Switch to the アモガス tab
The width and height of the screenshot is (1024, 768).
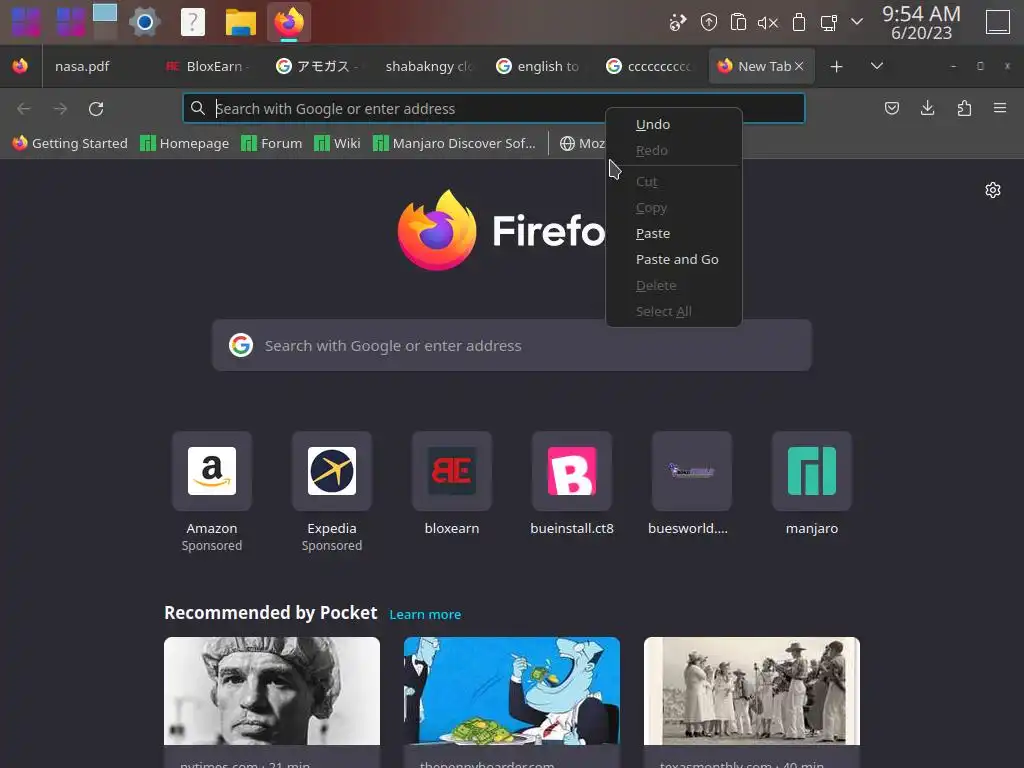(317, 66)
